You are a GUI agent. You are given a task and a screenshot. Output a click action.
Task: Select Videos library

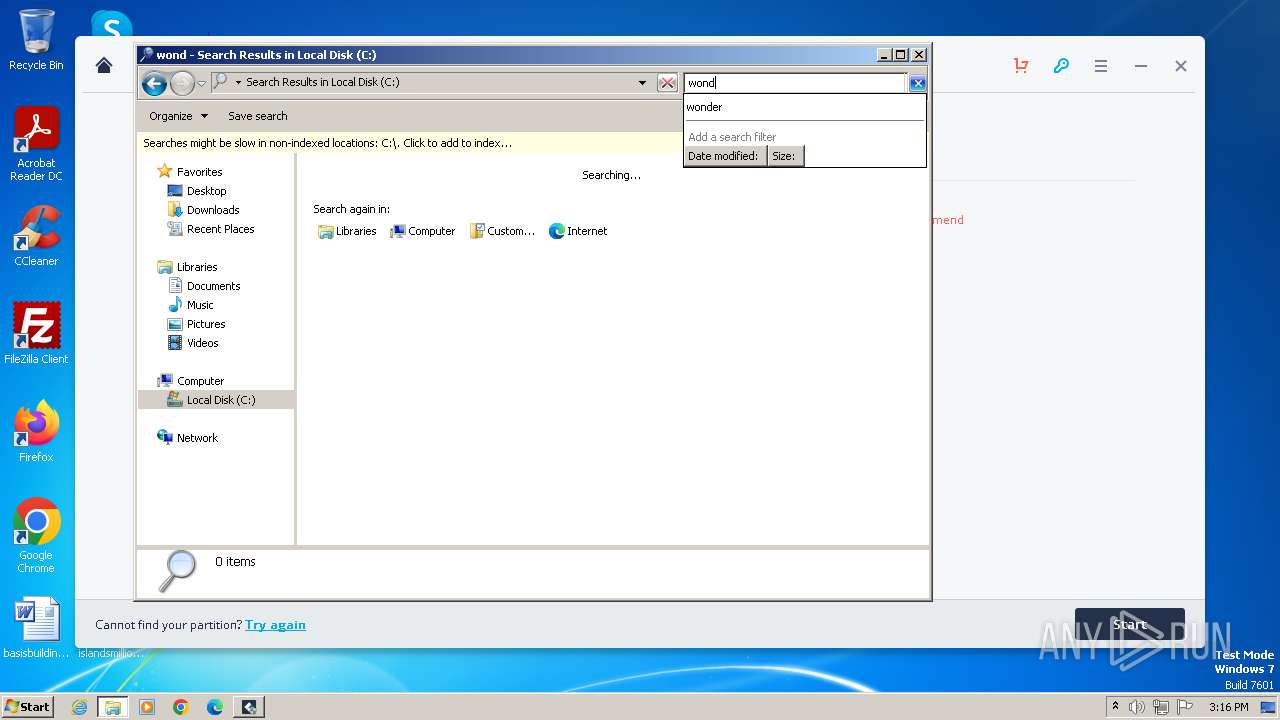pos(202,343)
